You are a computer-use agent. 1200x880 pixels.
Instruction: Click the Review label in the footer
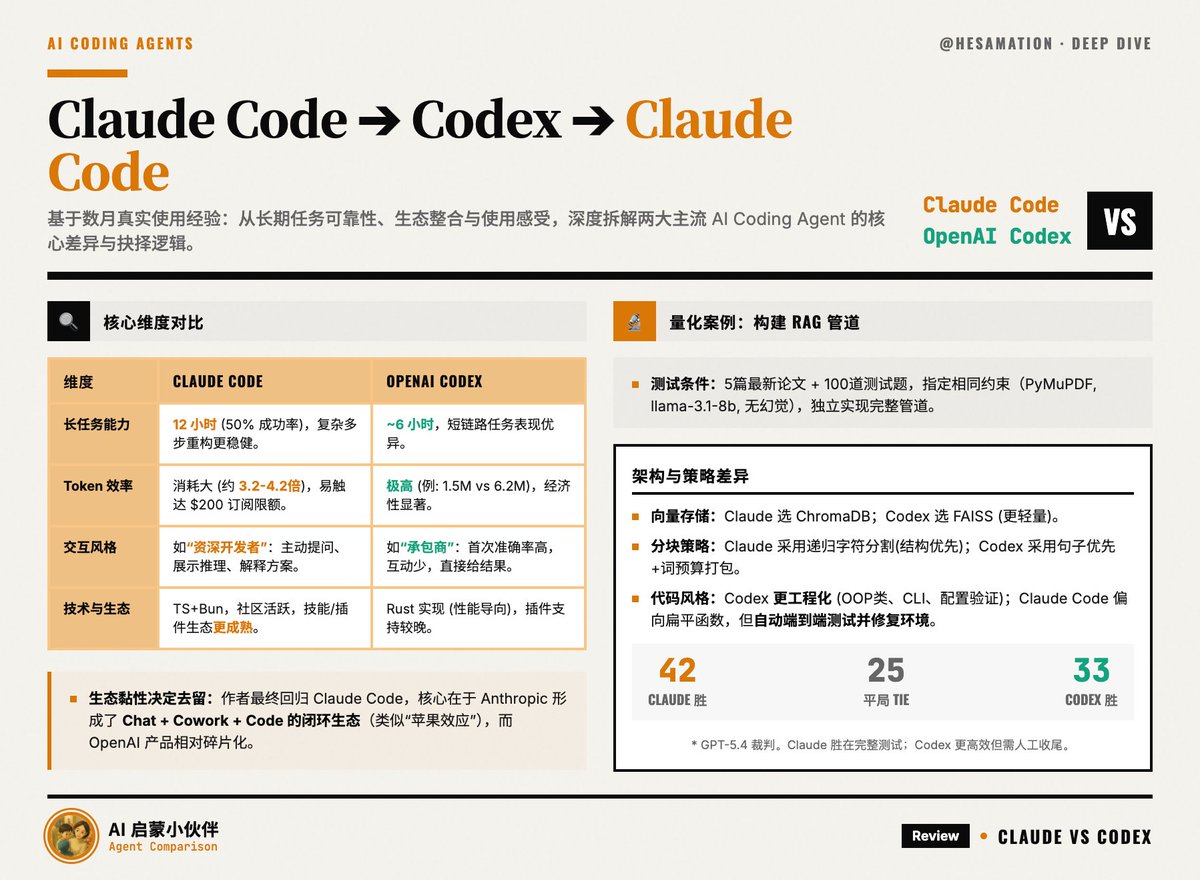point(936,836)
